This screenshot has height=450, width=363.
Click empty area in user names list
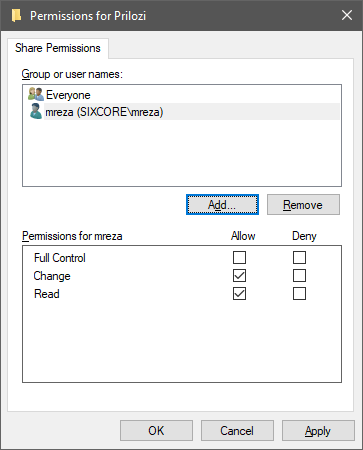(182, 153)
